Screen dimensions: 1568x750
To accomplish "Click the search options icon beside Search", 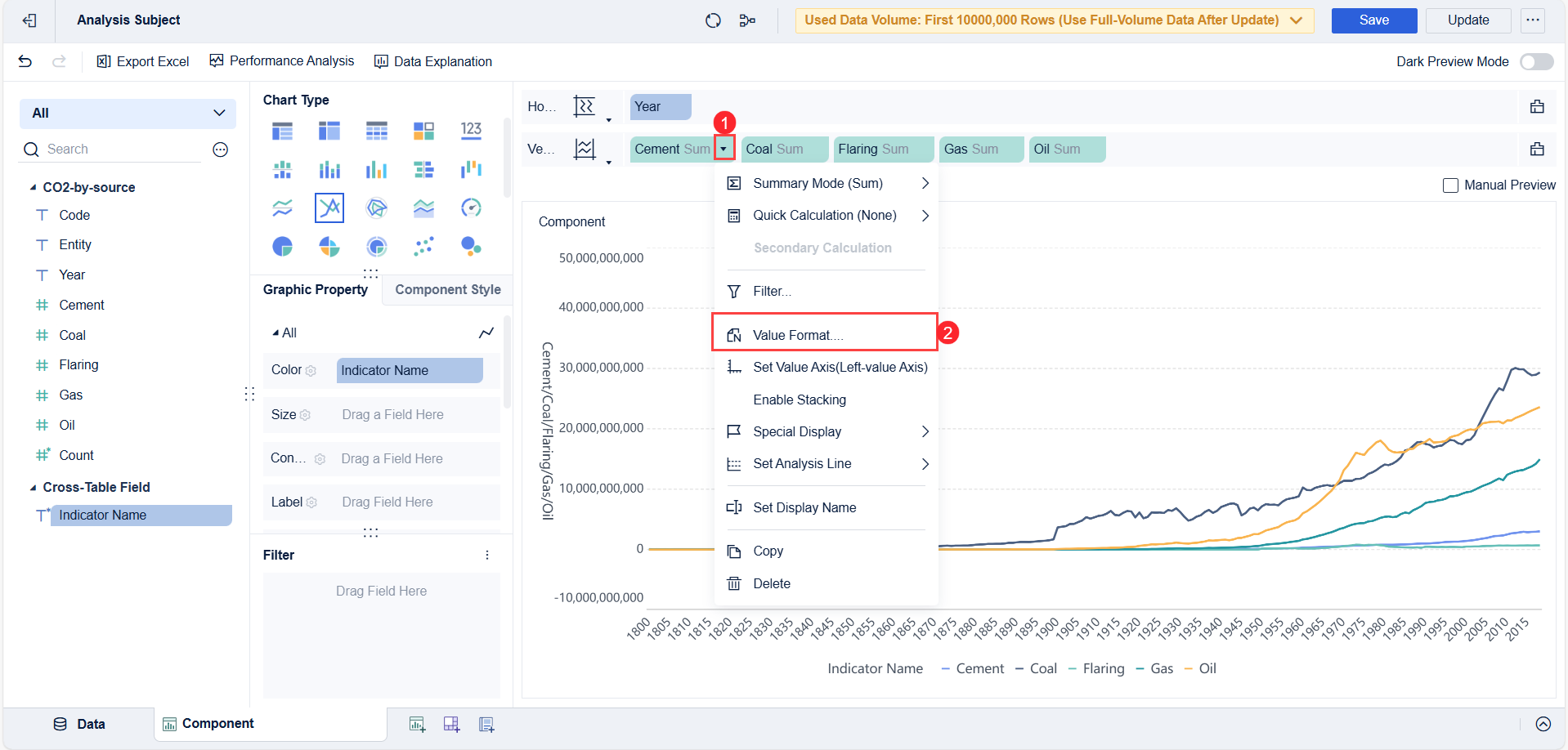I will click(220, 150).
